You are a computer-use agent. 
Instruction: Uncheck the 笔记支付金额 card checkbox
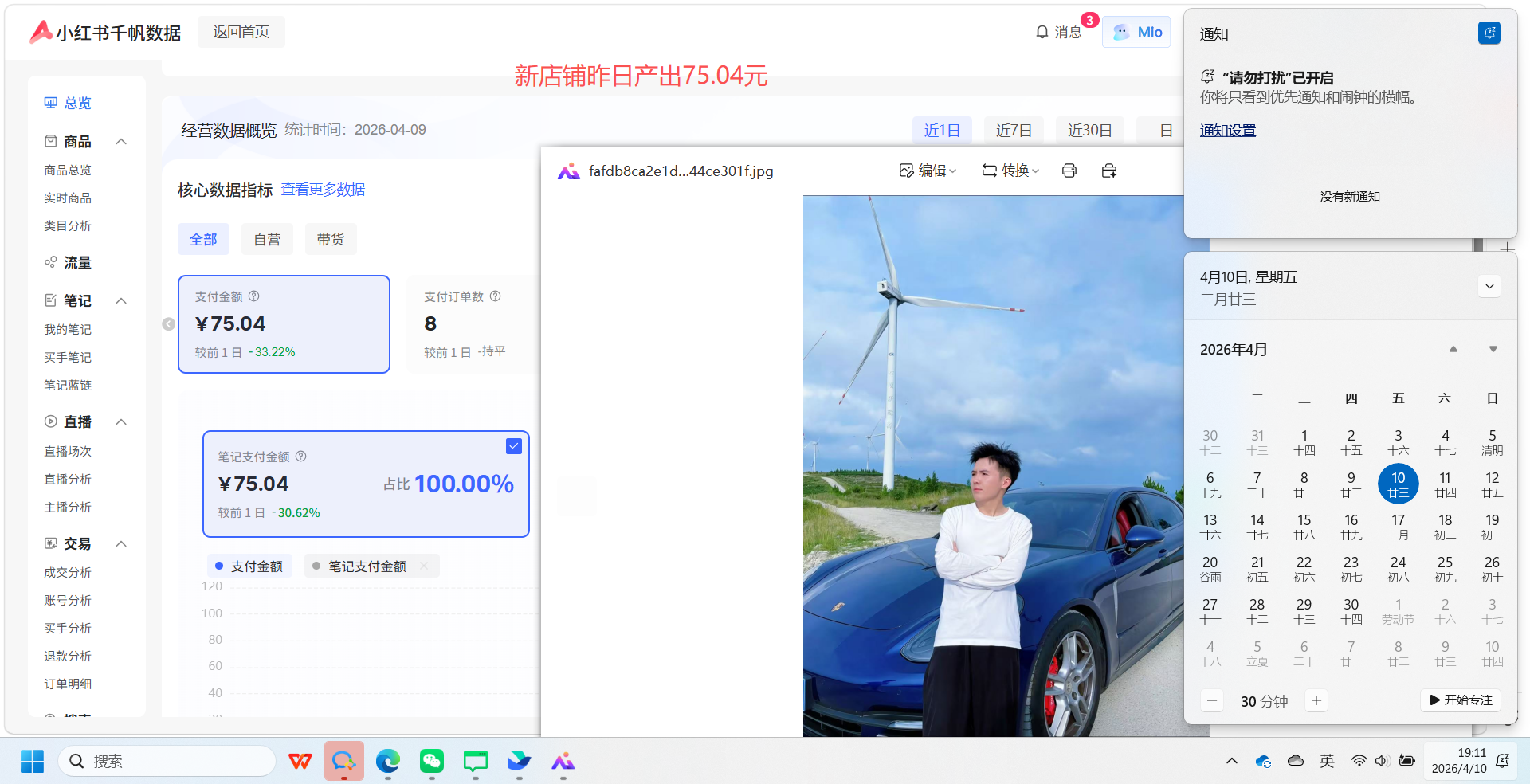coord(514,446)
